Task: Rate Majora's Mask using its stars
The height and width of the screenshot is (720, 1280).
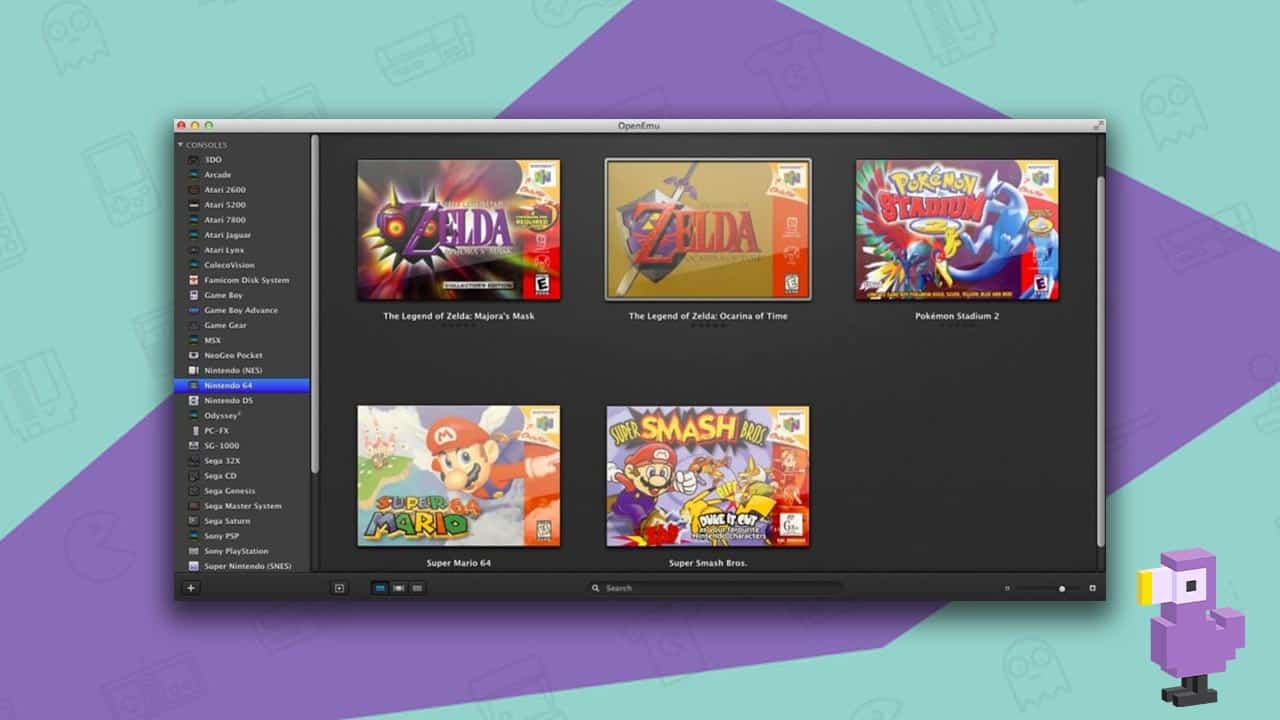Action: coord(459,325)
